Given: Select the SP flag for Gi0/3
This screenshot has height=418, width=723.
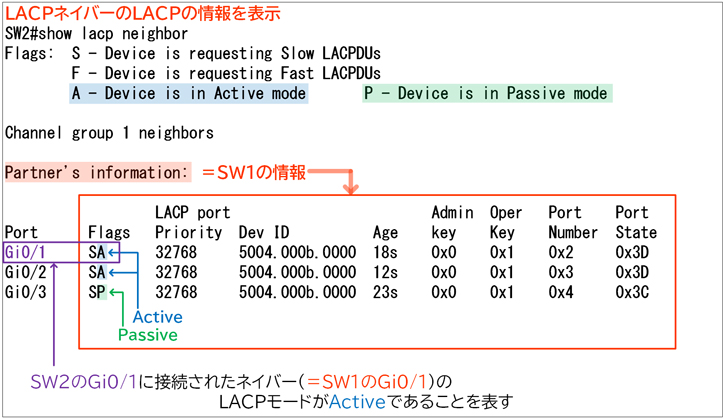Looking at the screenshot, I should [96, 292].
